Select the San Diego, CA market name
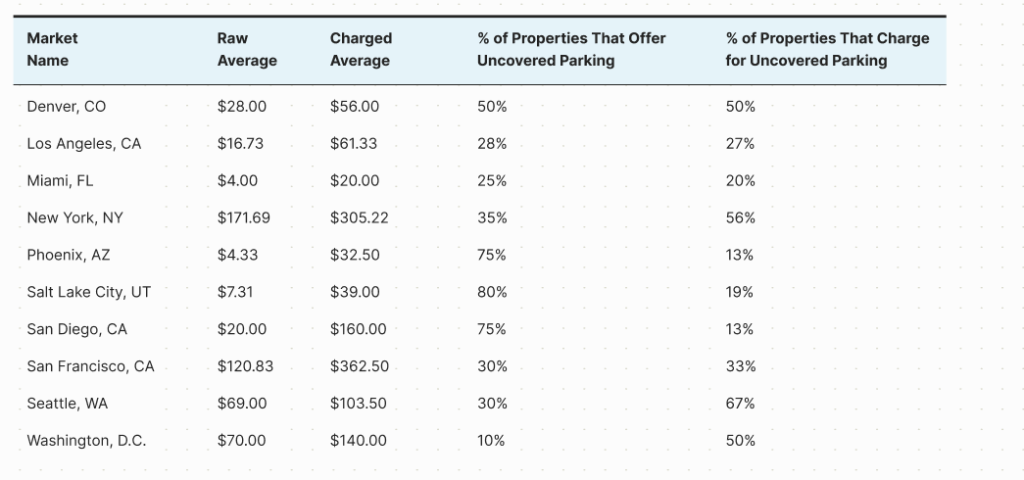 click(77, 329)
